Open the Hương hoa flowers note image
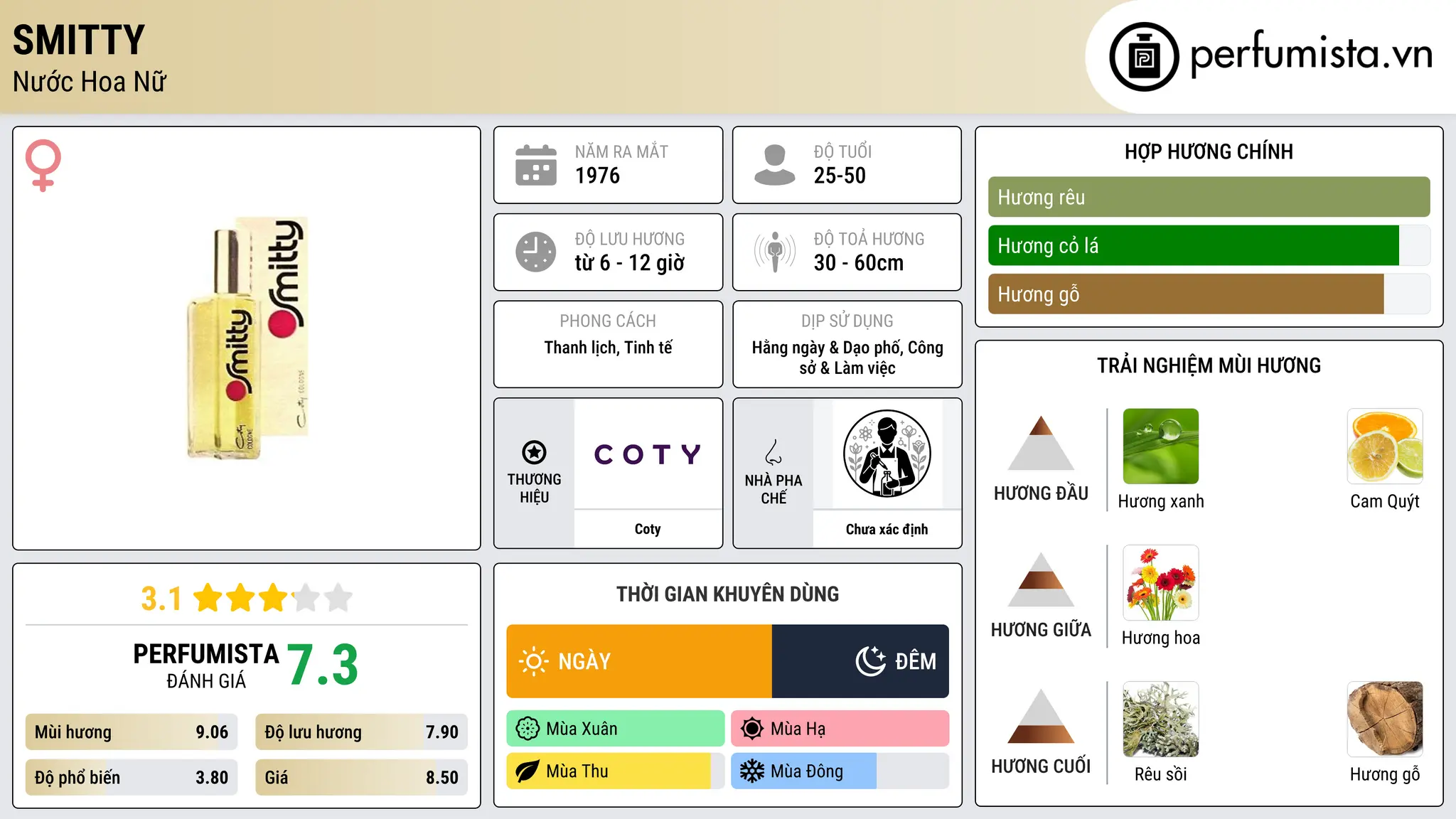This screenshot has width=1456, height=819. (x=1160, y=583)
